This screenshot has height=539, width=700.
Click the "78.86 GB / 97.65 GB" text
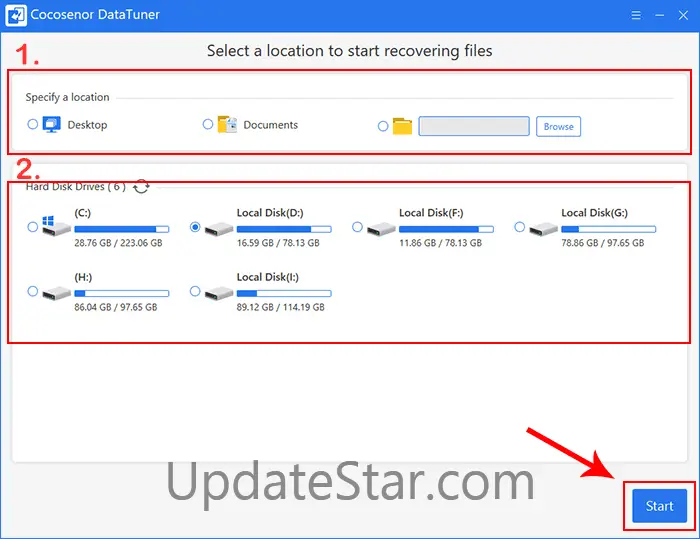603,243
